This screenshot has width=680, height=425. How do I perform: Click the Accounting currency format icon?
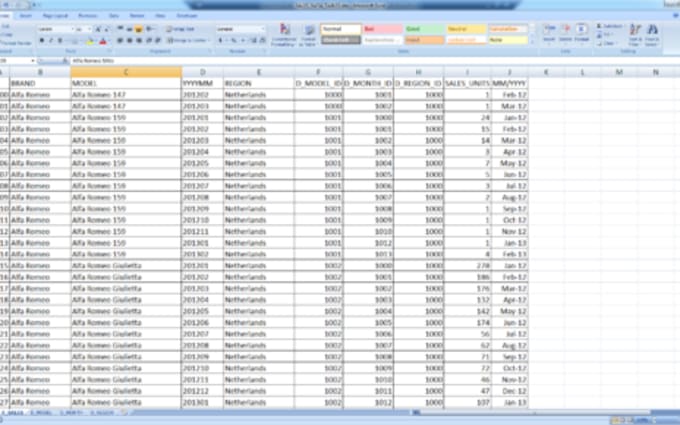pos(221,41)
